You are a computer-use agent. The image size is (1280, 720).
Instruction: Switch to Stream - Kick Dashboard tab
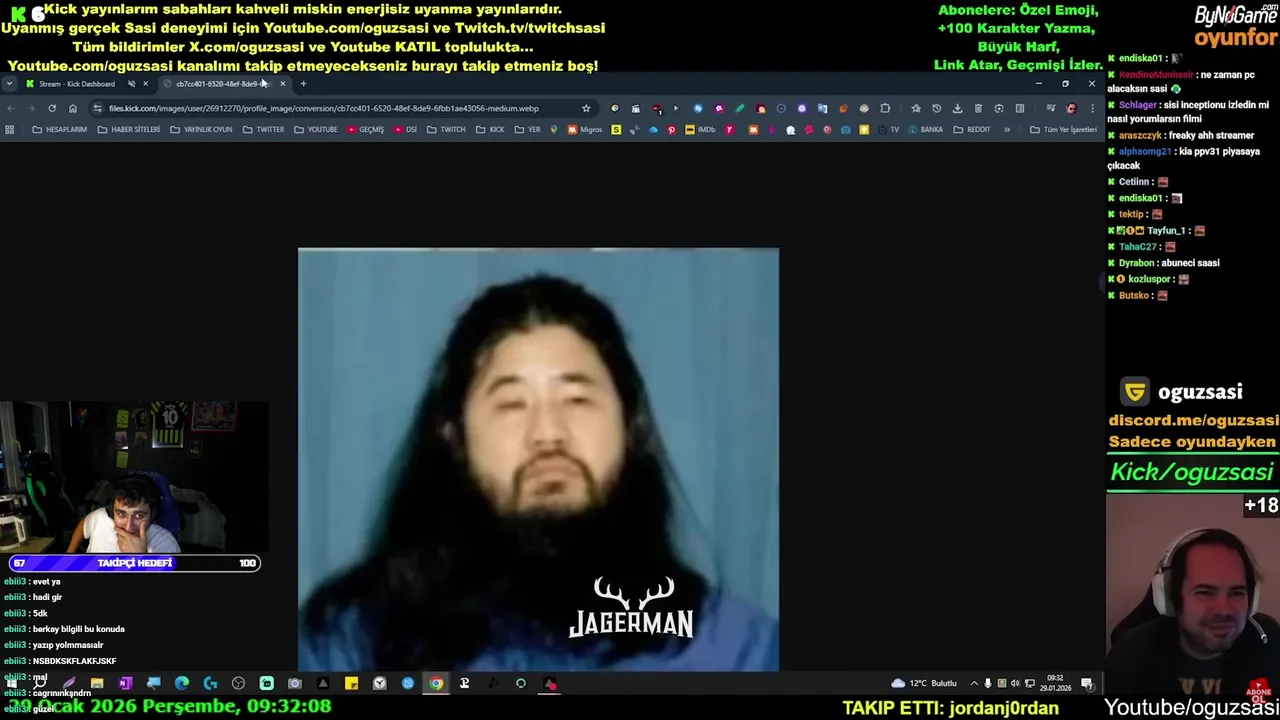pos(77,84)
